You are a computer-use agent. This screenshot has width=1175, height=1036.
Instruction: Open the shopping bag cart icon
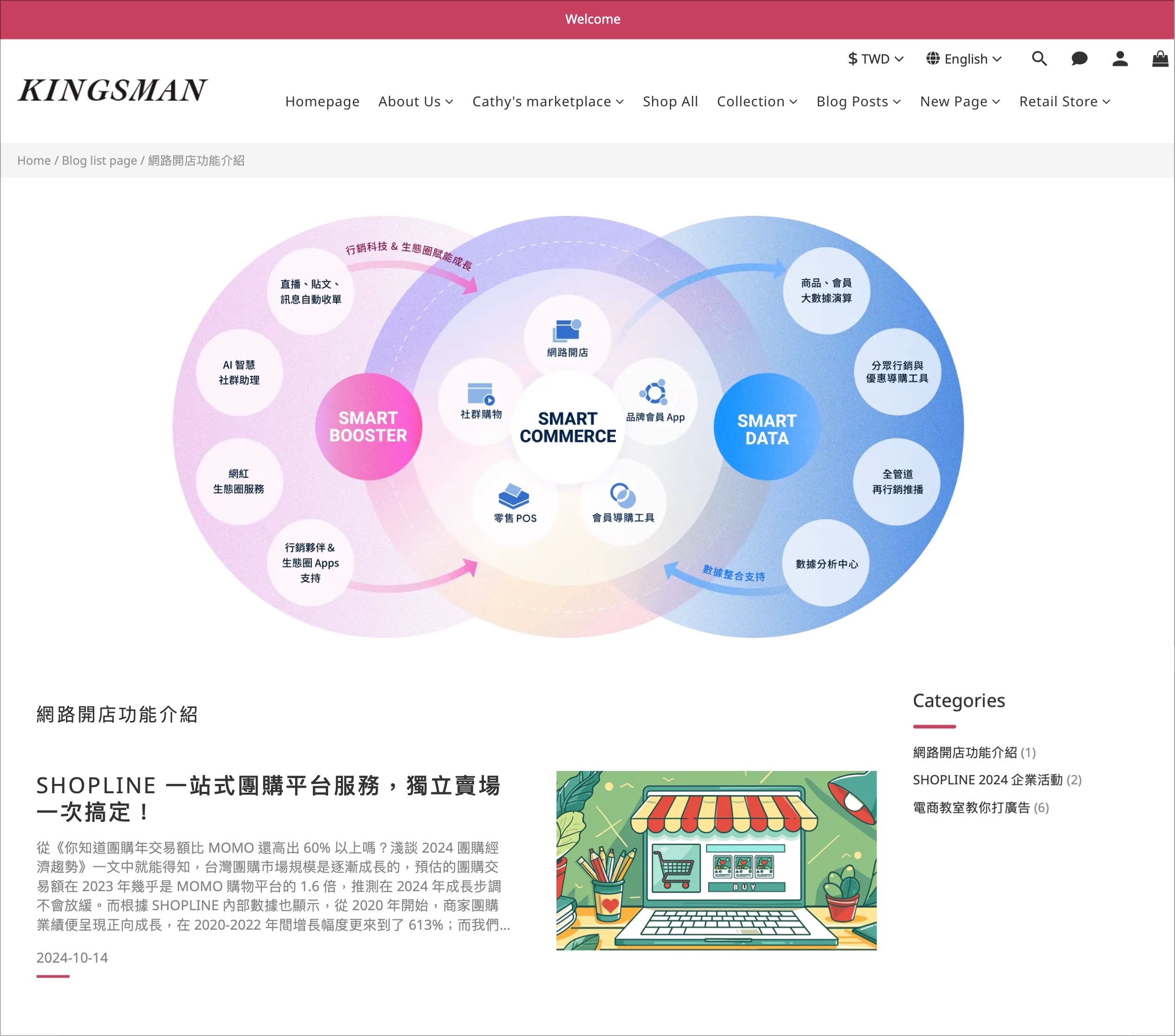point(1160,58)
